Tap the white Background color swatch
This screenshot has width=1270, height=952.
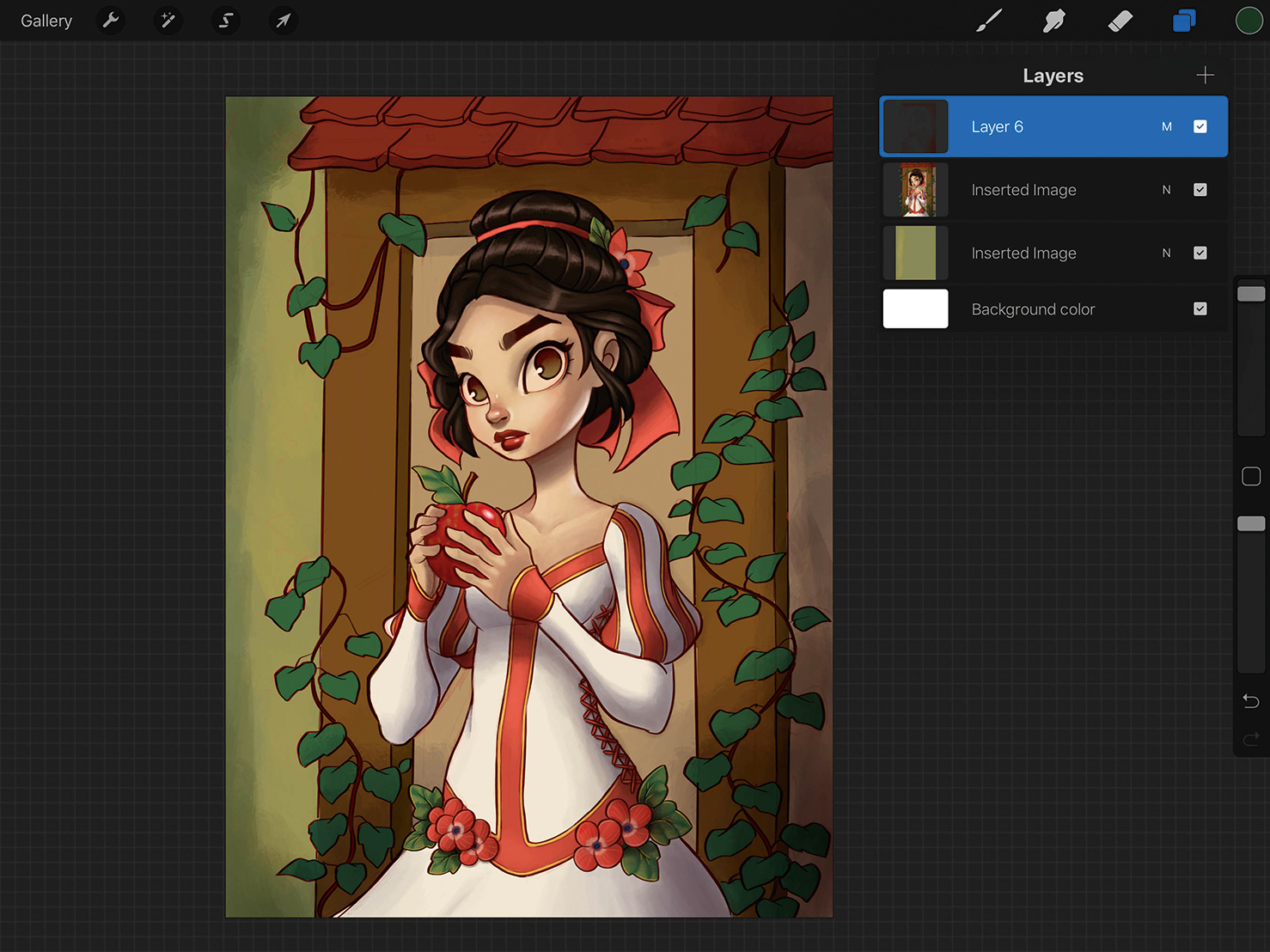916,308
